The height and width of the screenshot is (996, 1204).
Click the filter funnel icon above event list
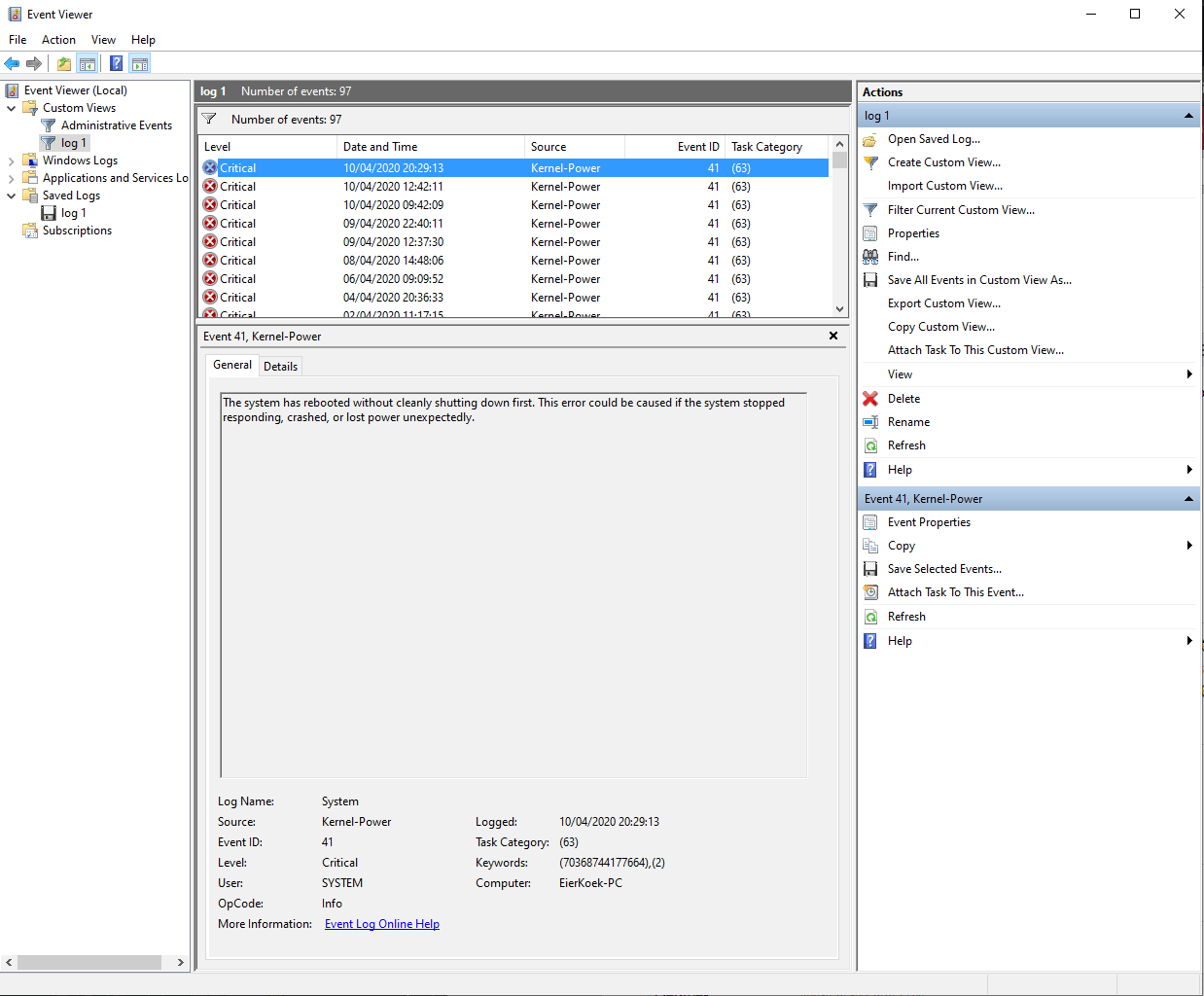pyautogui.click(x=209, y=120)
